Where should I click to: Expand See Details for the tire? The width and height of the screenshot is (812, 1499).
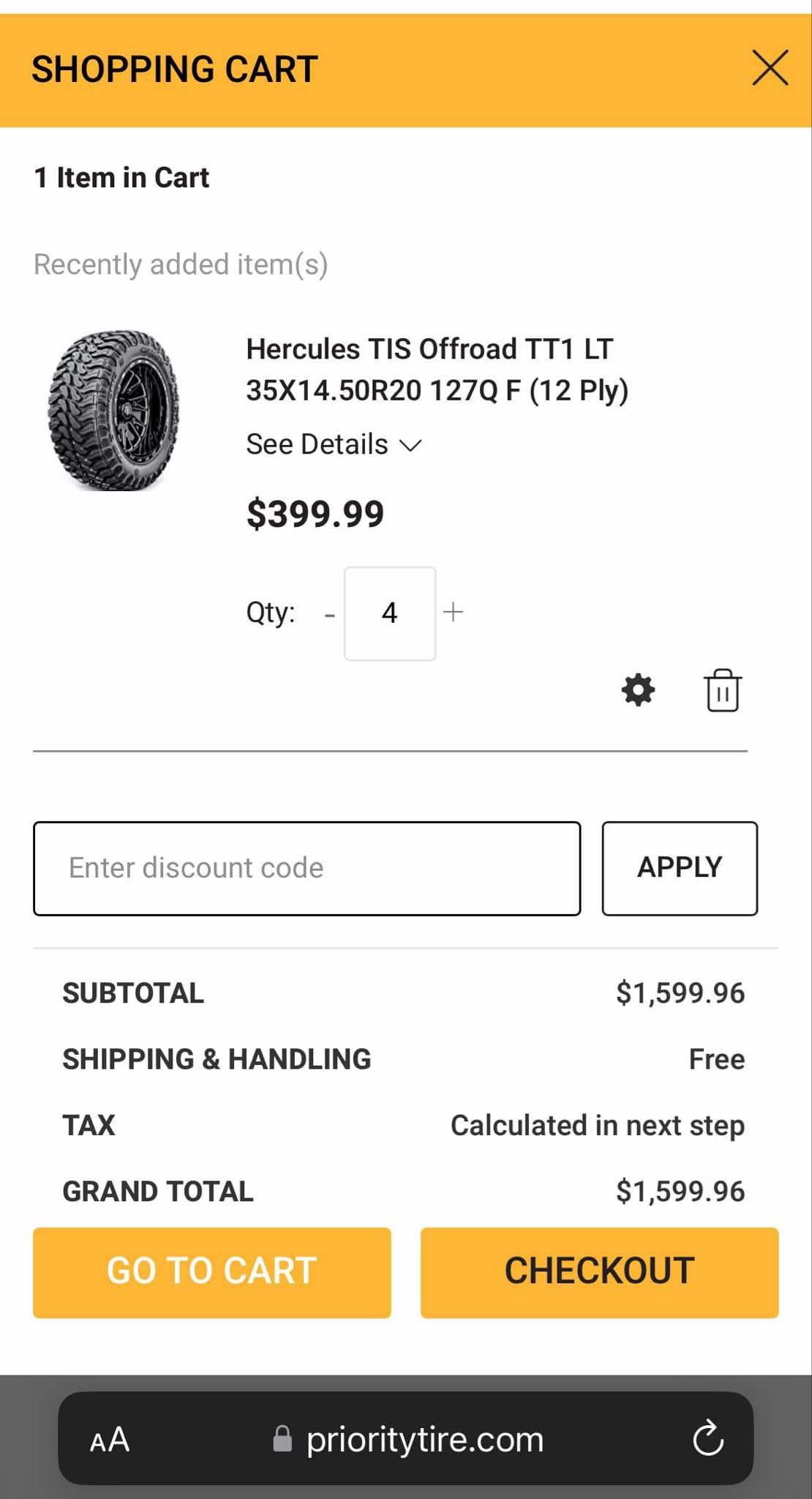(x=334, y=444)
